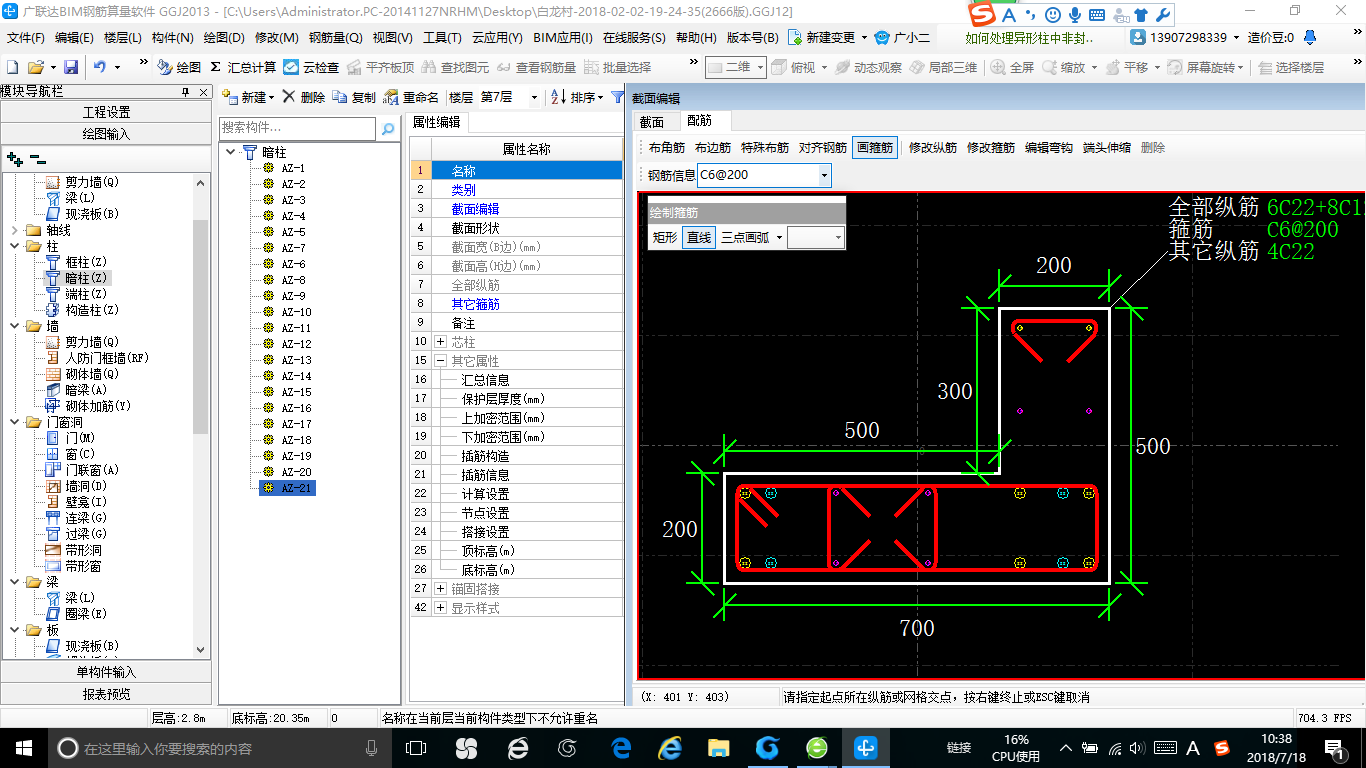
Task: Click 单构件输入 panel button
Action: (106, 672)
